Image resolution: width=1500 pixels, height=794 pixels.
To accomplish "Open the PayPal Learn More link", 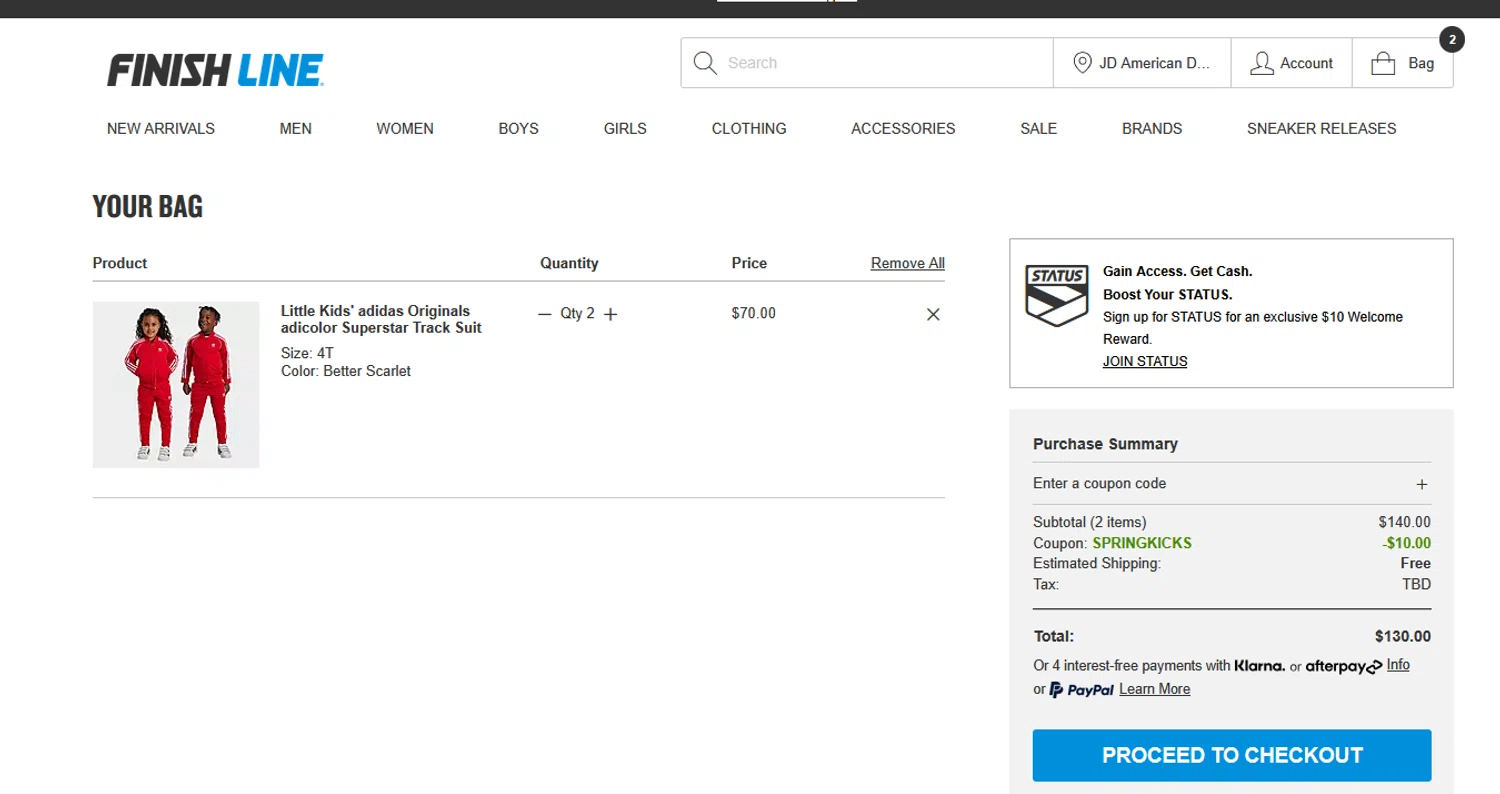I will point(1154,689).
